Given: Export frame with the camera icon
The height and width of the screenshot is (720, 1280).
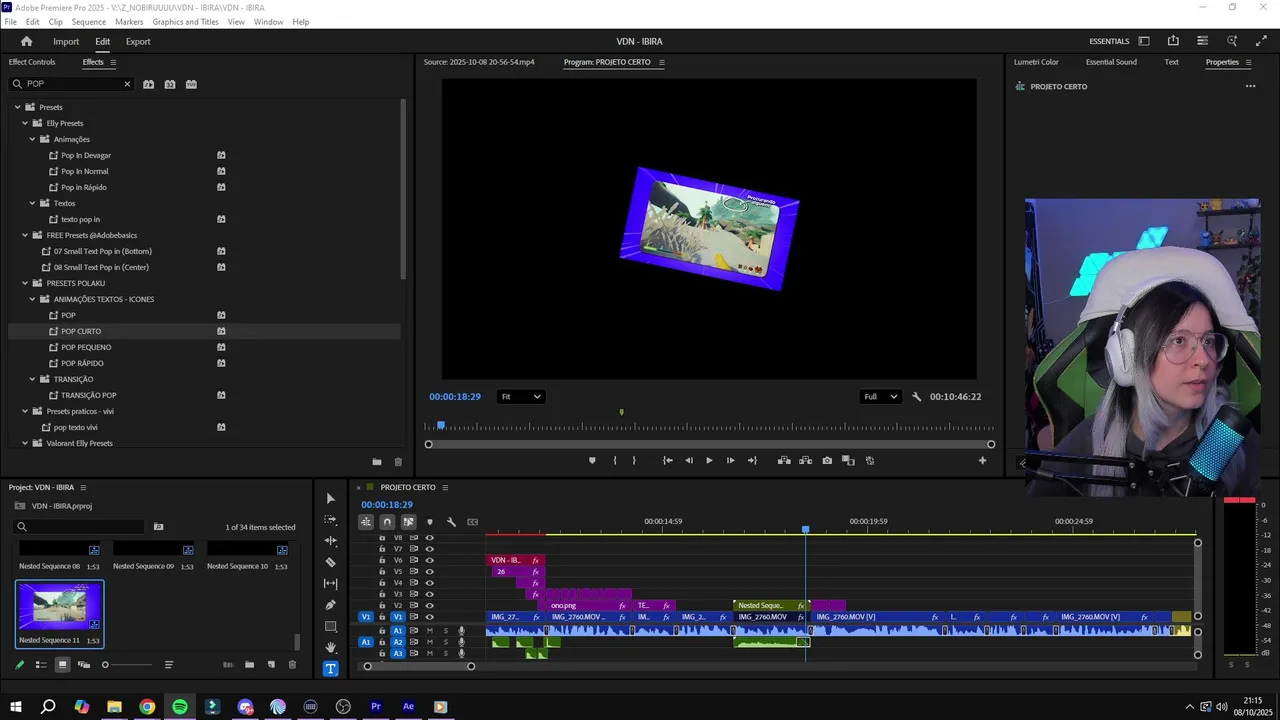Looking at the screenshot, I should point(827,461).
